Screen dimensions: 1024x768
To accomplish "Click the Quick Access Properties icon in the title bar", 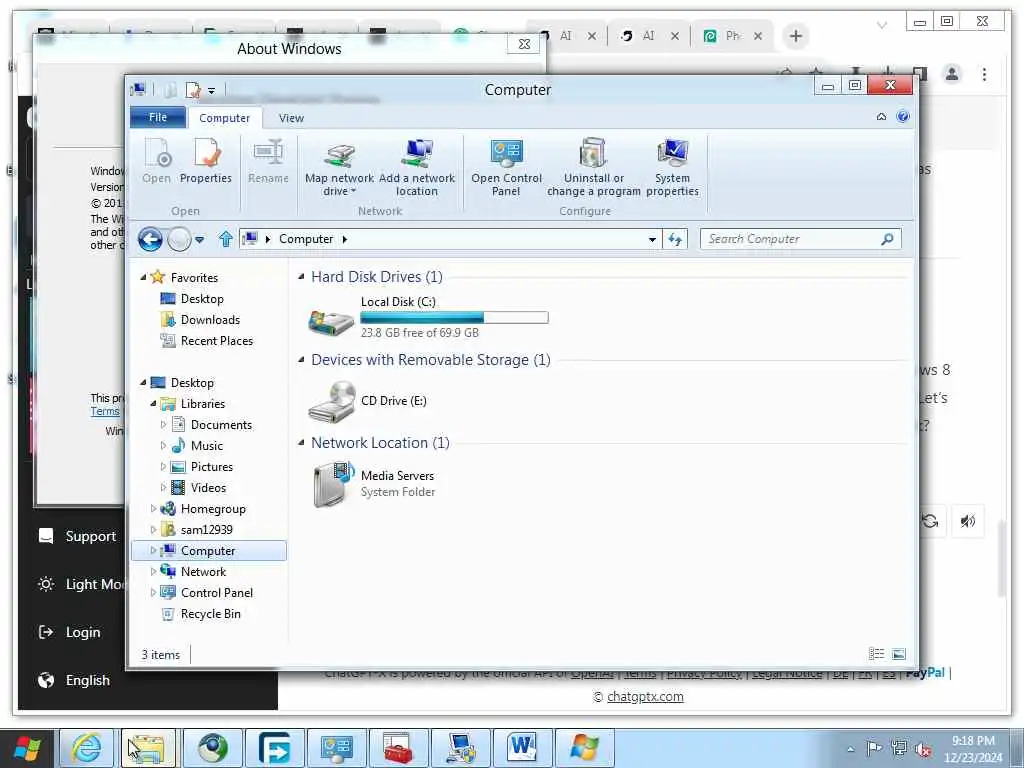I will (193, 90).
